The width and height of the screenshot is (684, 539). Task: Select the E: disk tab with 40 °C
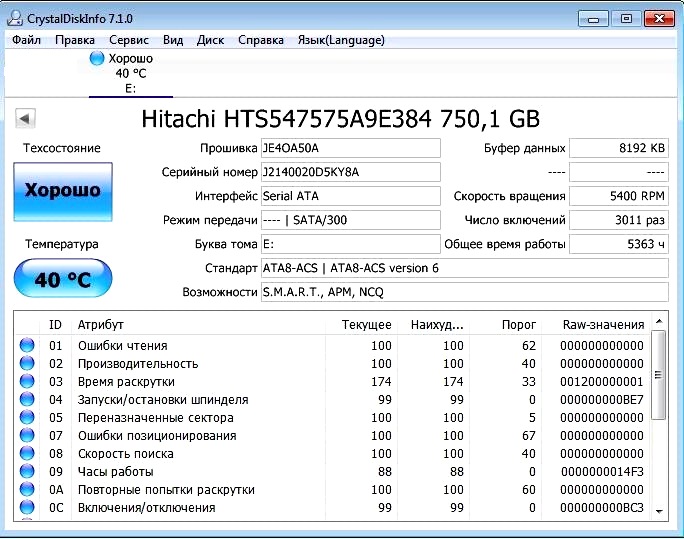point(130,73)
